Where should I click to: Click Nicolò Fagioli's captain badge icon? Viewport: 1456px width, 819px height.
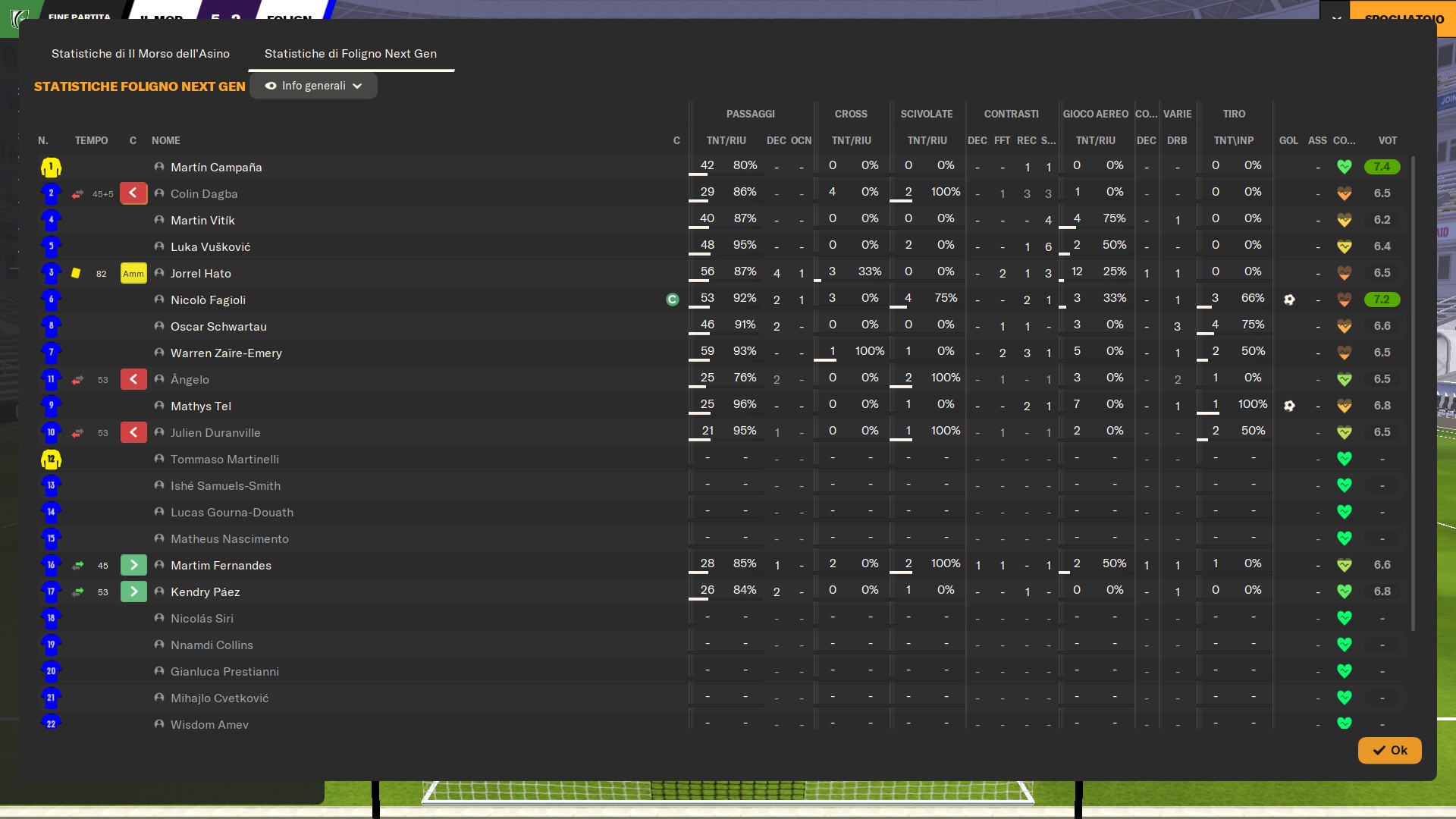pyautogui.click(x=672, y=300)
